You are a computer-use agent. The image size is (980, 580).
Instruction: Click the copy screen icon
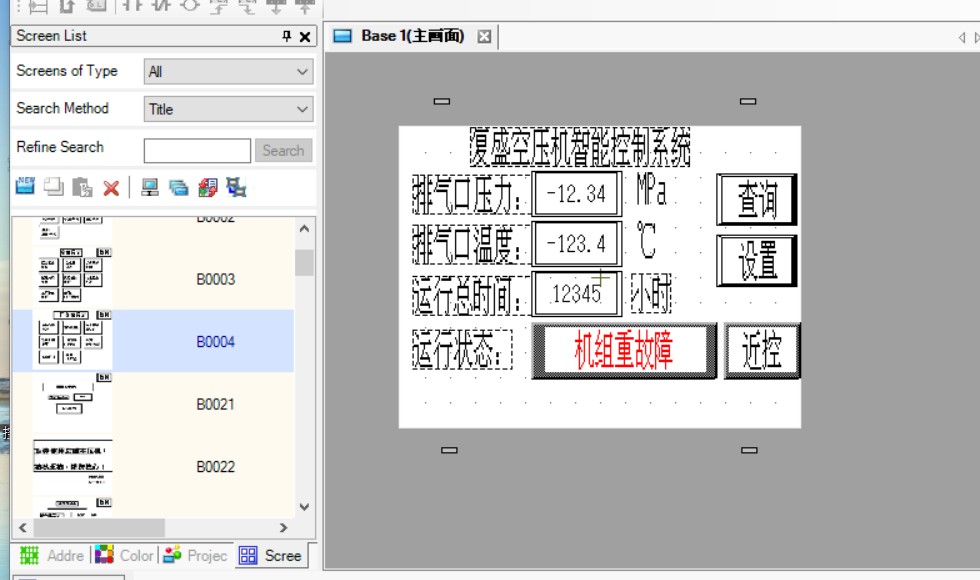click(x=53, y=187)
